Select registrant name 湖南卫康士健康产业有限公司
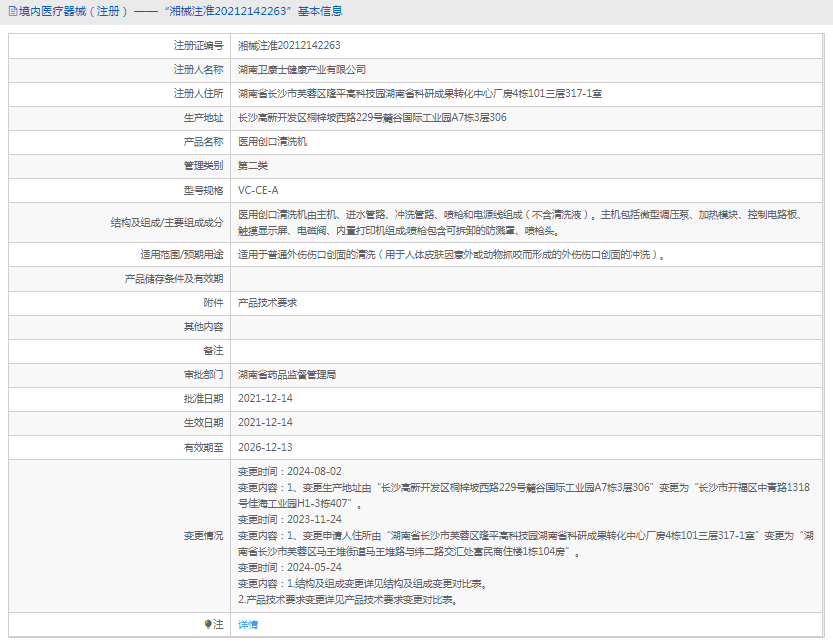Image resolution: width=833 pixels, height=641 pixels. (x=302, y=70)
